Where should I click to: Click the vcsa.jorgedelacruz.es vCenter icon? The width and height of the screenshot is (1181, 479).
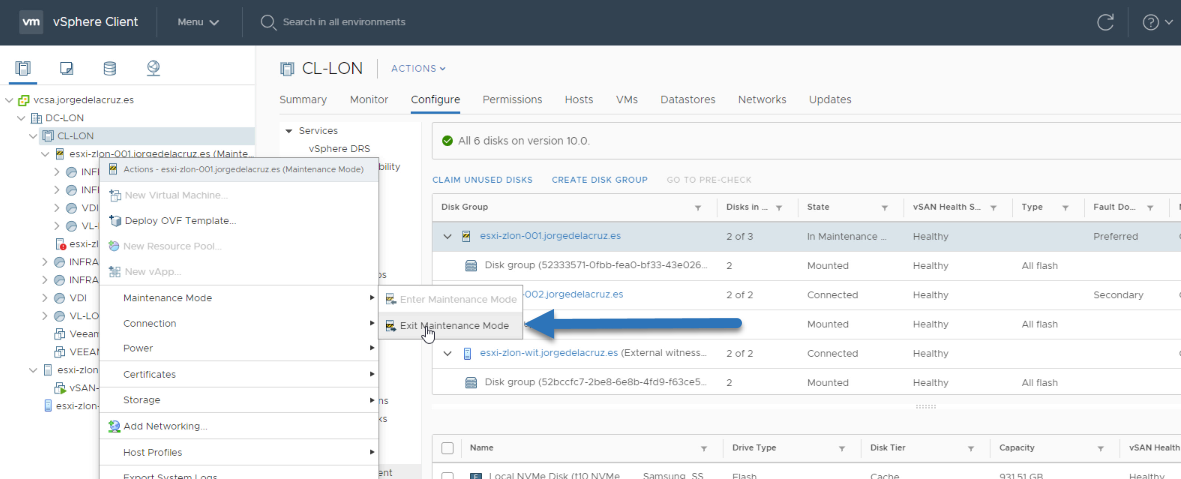pyautogui.click(x=24, y=99)
